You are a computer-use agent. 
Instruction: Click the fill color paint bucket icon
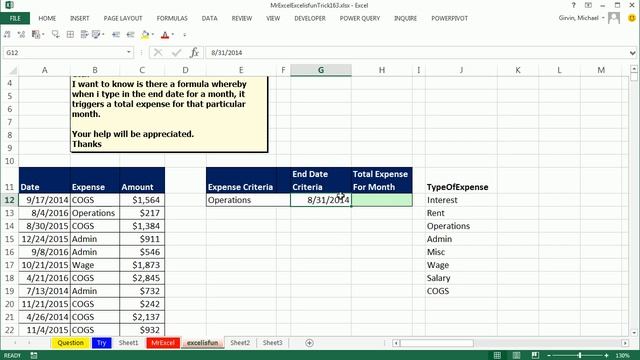tap(145, 35)
